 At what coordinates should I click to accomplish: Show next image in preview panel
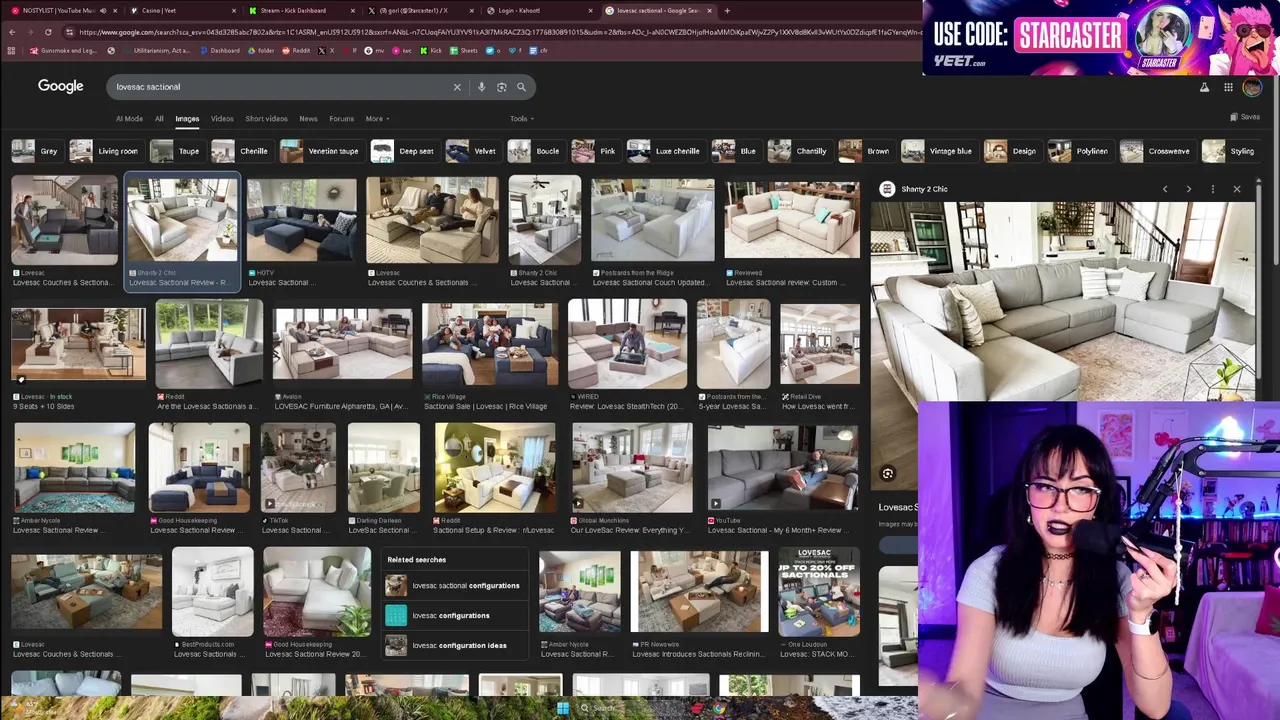(x=1189, y=189)
